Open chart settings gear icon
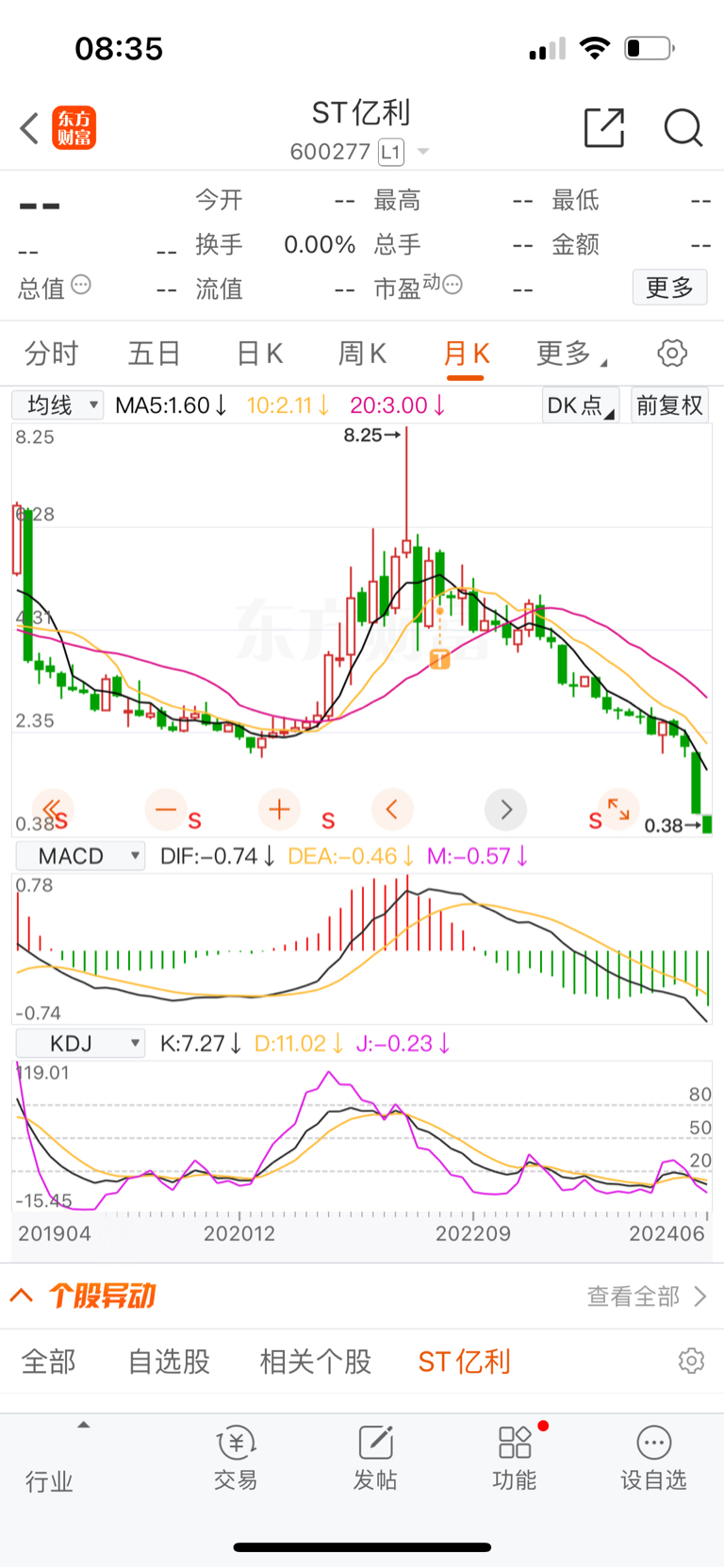The image size is (724, 1568). coord(672,354)
